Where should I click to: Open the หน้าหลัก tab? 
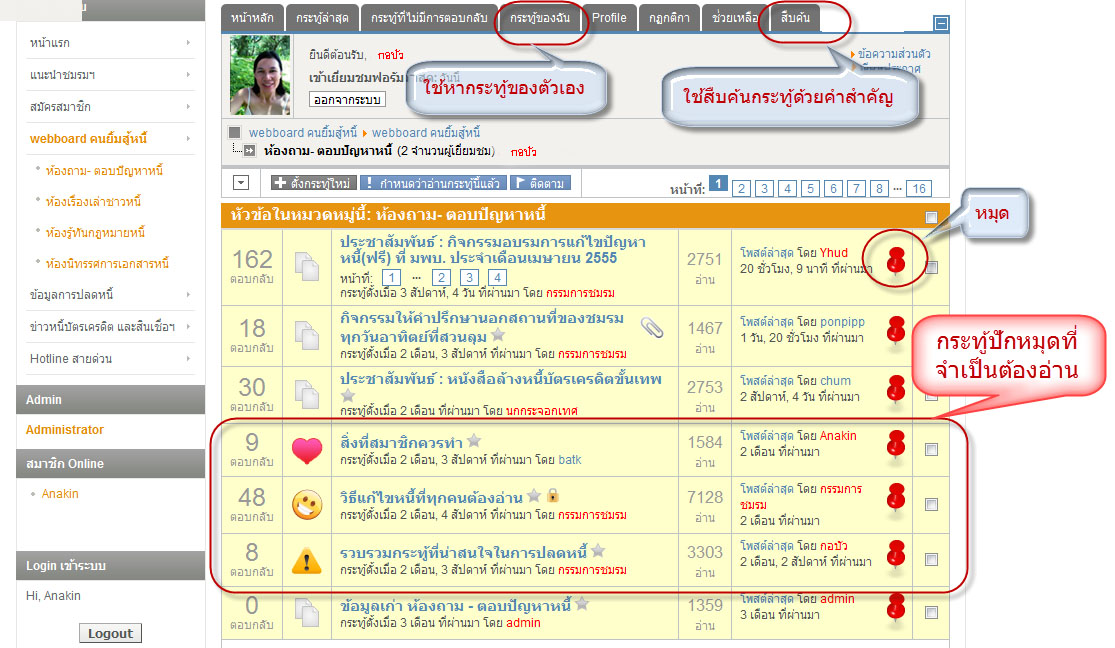tap(252, 18)
